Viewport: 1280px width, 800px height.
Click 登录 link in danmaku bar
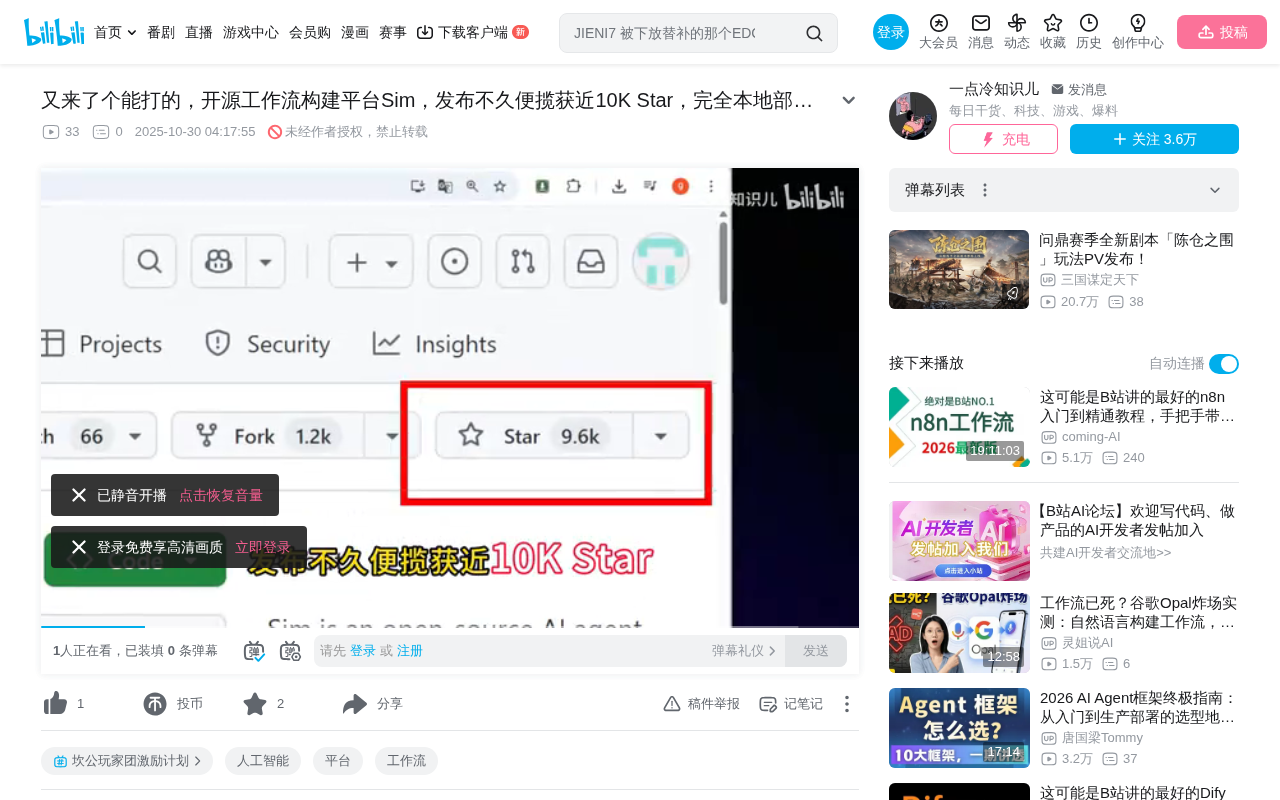[363, 651]
